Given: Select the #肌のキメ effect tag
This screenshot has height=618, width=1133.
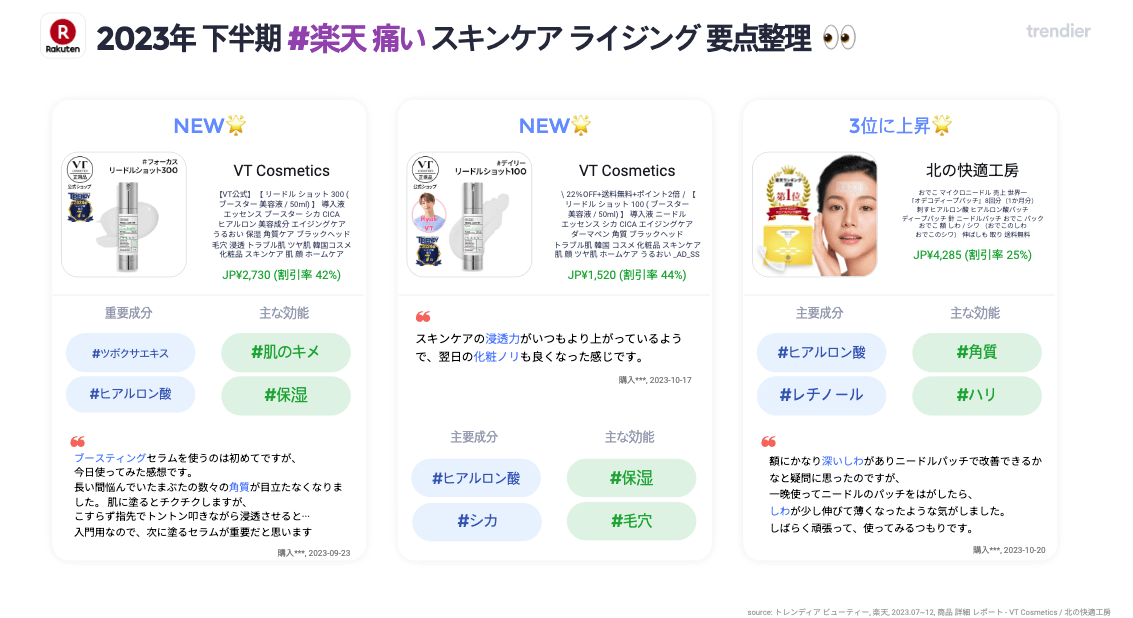Looking at the screenshot, I should (285, 353).
